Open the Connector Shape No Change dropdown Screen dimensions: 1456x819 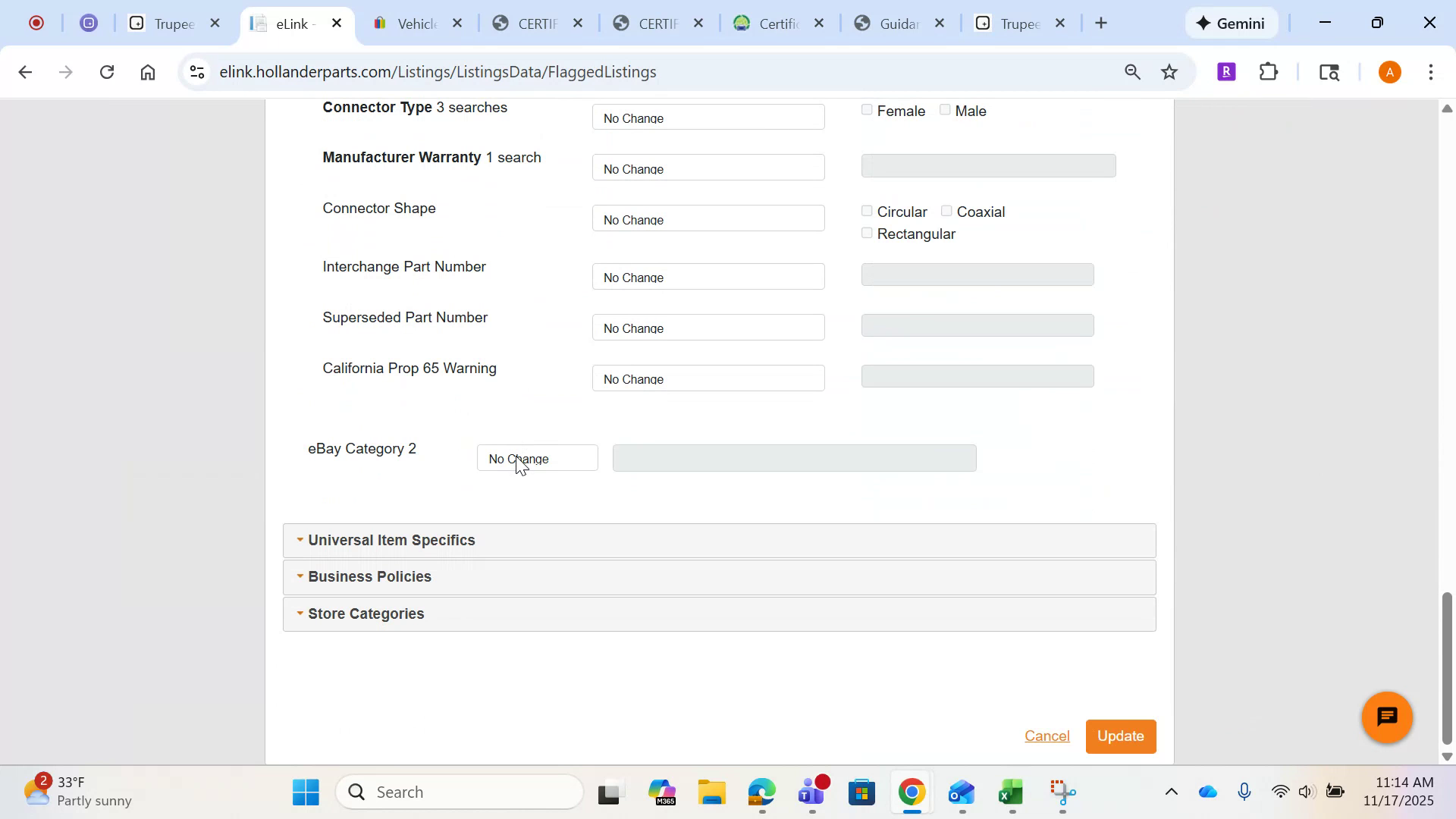pyautogui.click(x=708, y=218)
